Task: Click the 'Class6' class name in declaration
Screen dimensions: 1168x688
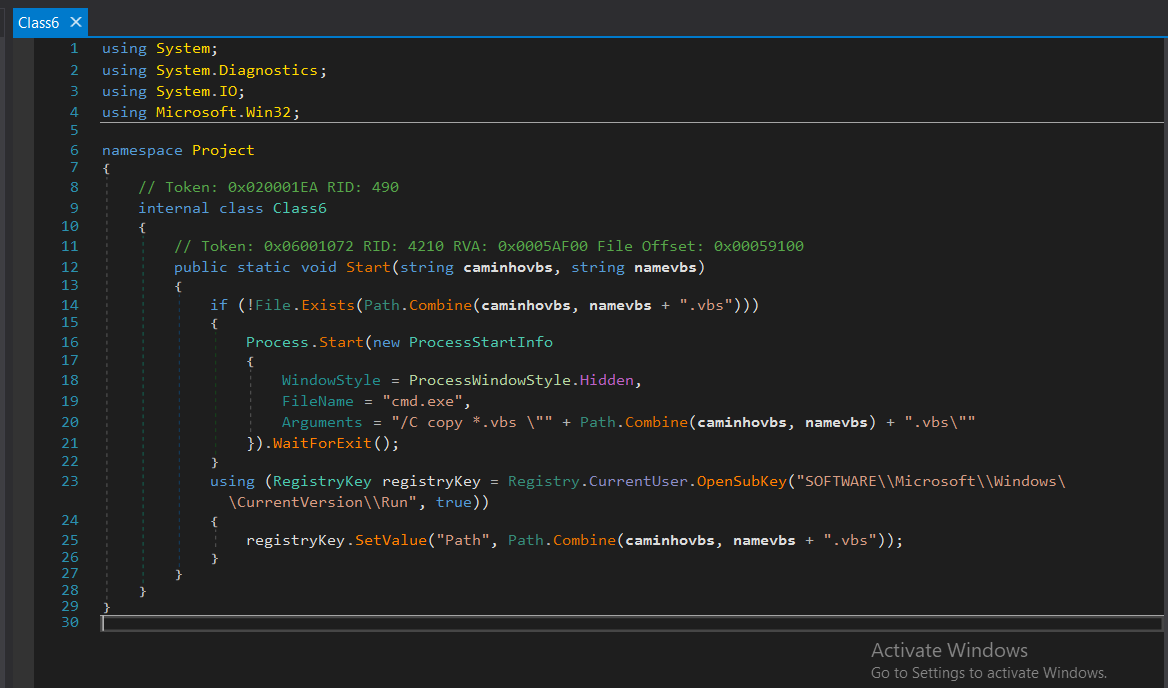Action: [x=299, y=208]
